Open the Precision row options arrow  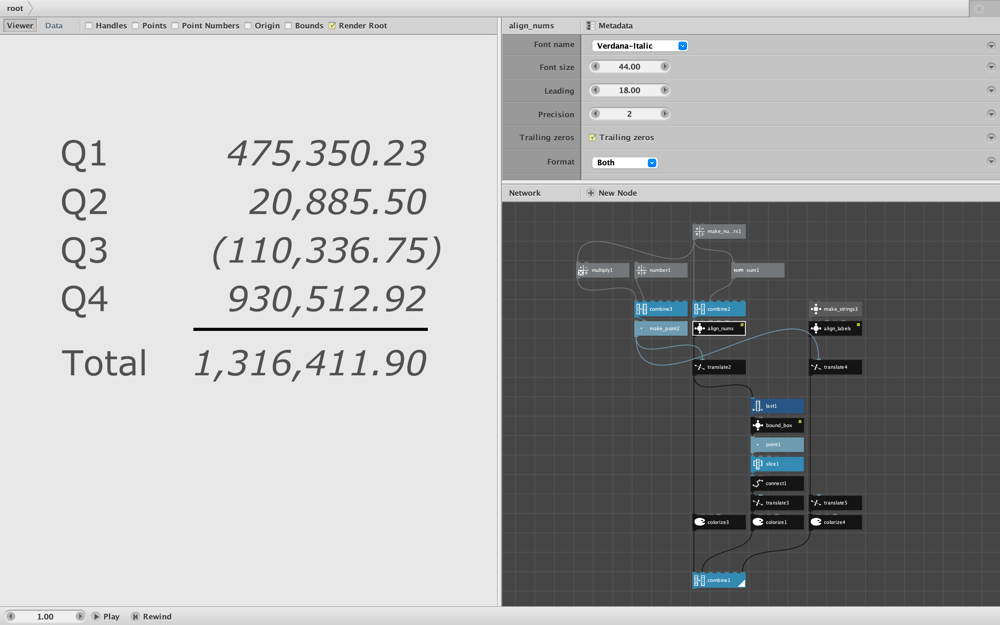tap(990, 114)
